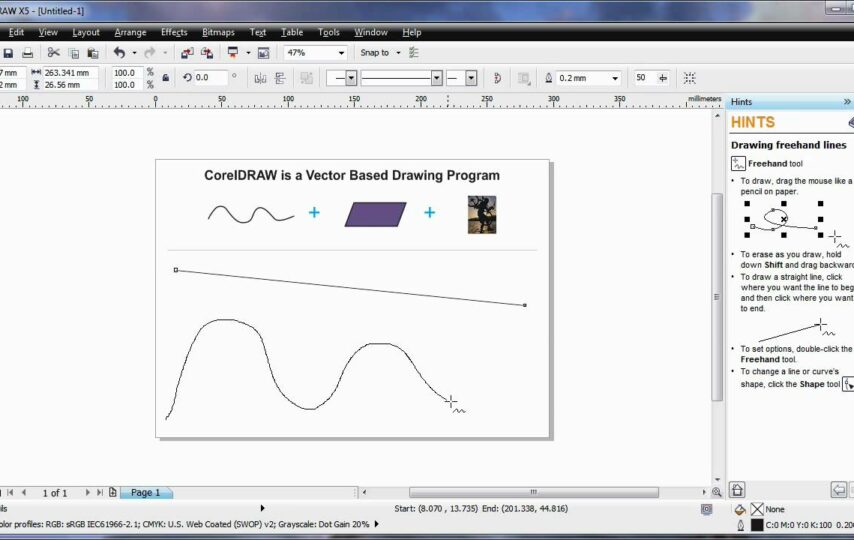Open the Help menu

[412, 32]
